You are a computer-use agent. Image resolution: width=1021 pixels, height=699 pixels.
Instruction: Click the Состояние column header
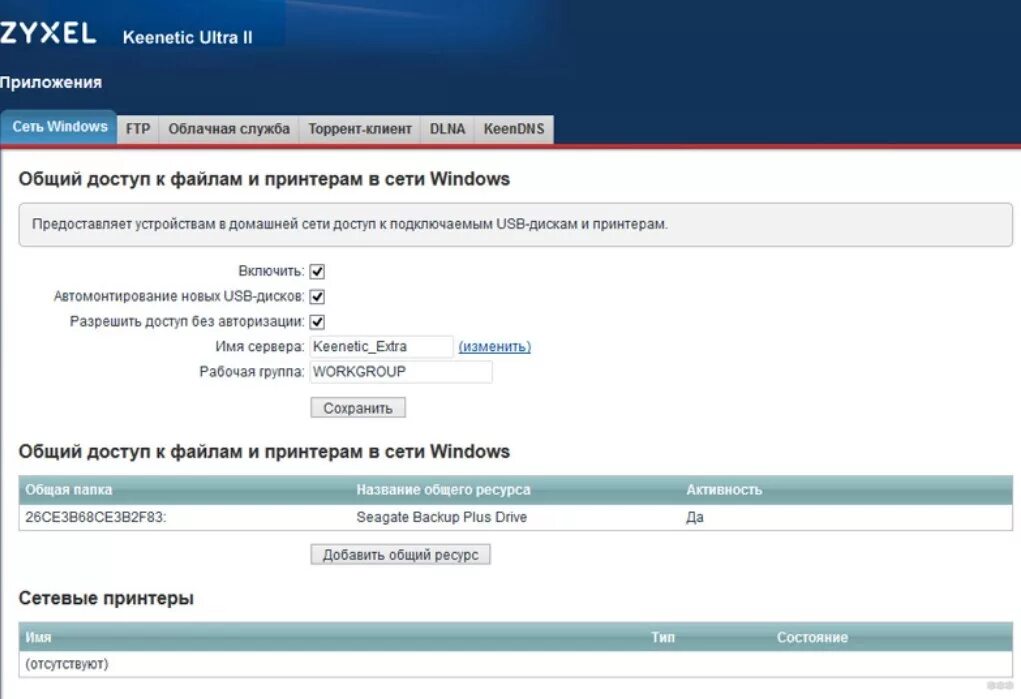click(812, 638)
